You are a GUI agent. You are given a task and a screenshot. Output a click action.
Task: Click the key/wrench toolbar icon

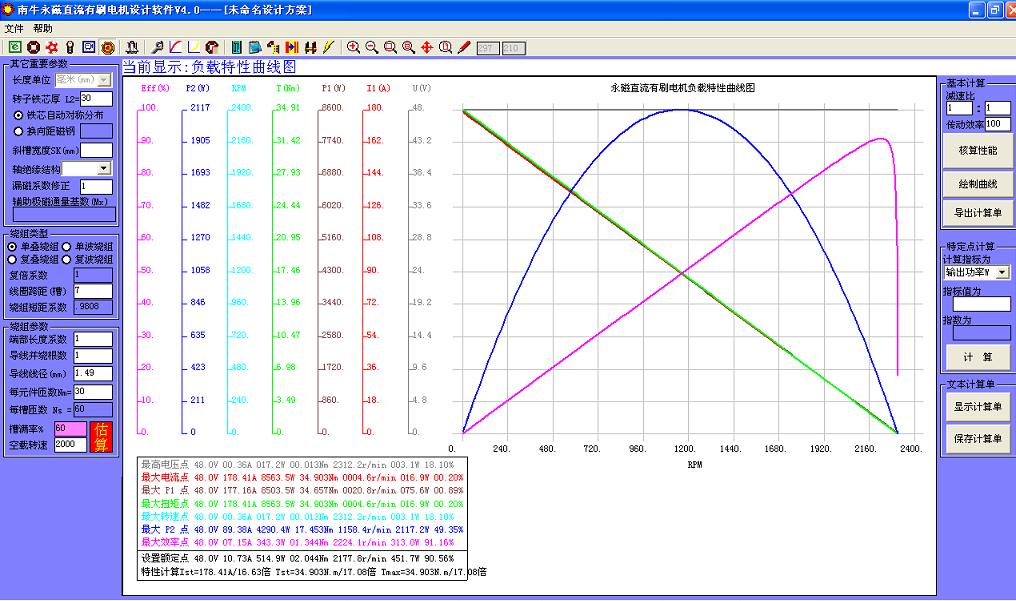[157, 47]
